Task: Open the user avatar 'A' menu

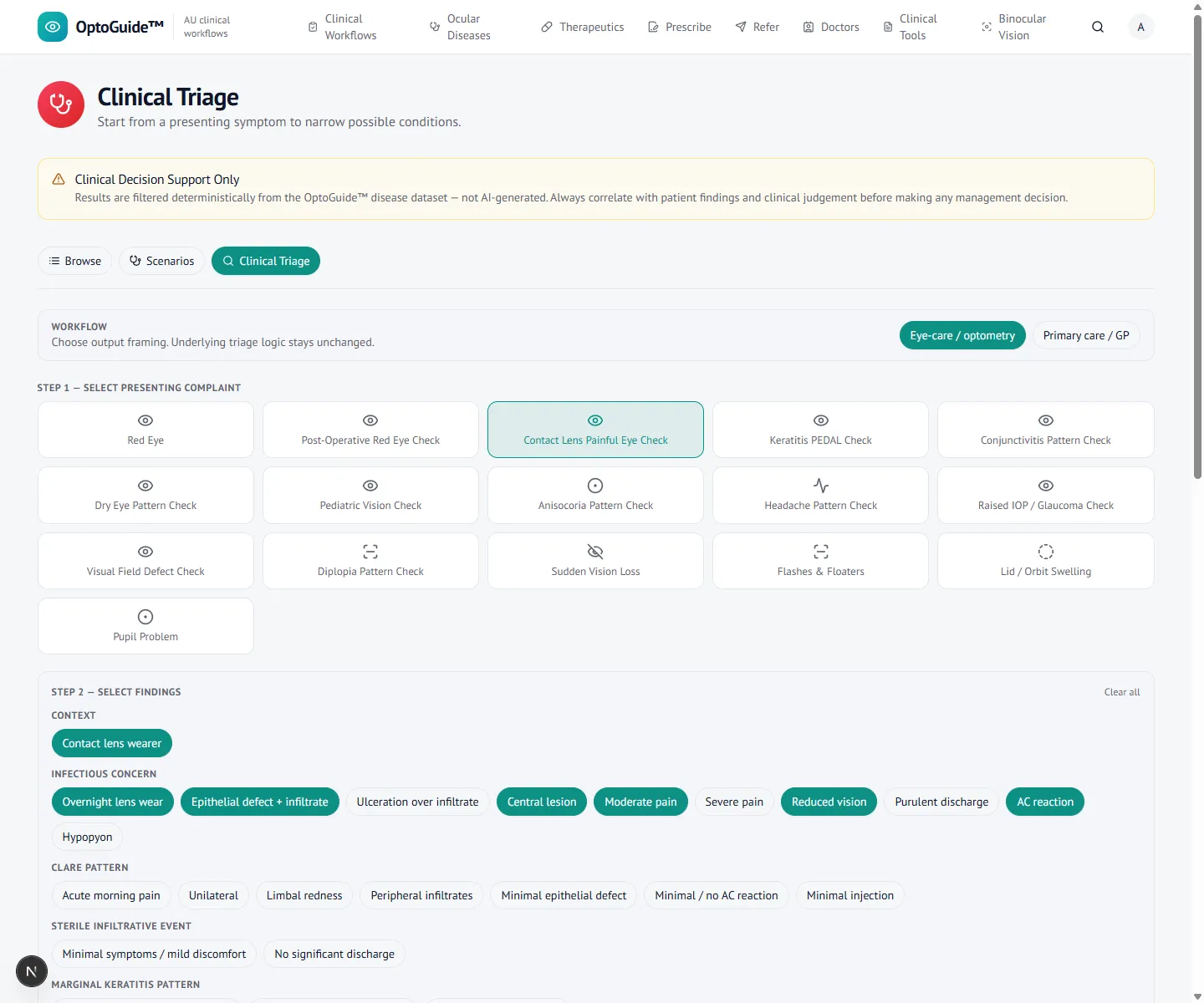Action: (x=1140, y=27)
